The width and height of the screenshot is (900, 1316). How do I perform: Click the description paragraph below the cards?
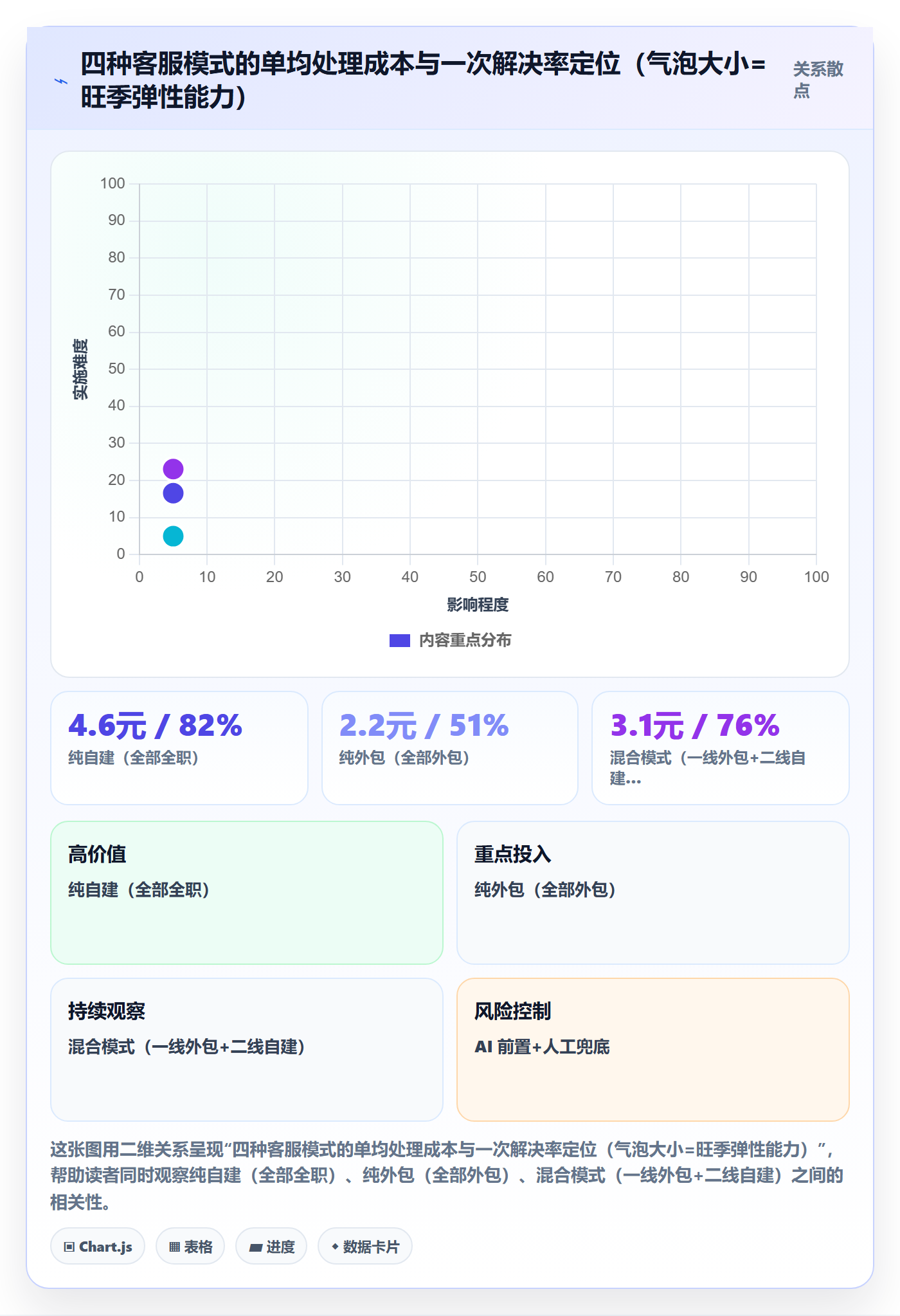pos(447,1175)
